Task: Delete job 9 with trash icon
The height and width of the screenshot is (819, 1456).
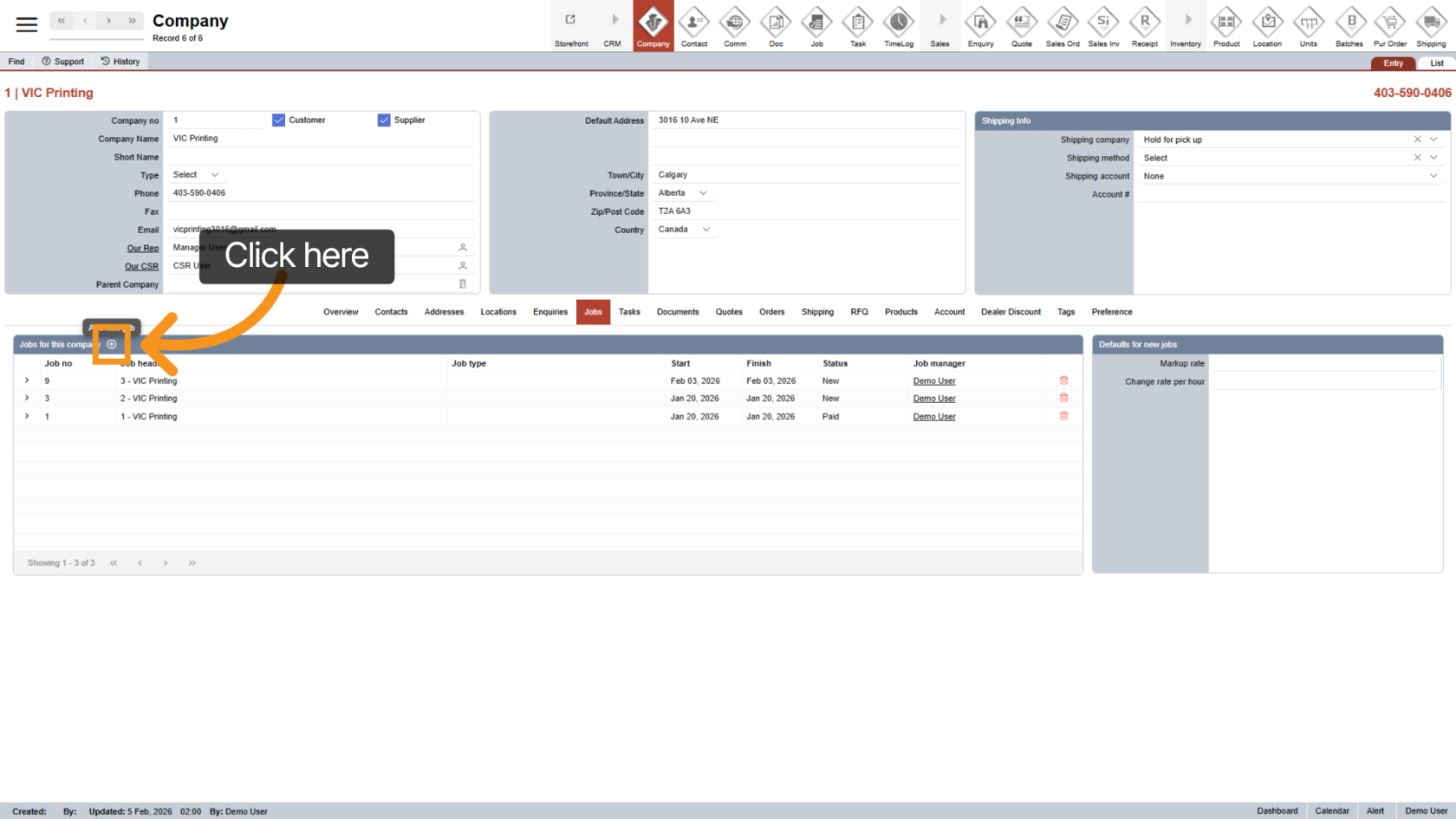Action: (x=1063, y=380)
